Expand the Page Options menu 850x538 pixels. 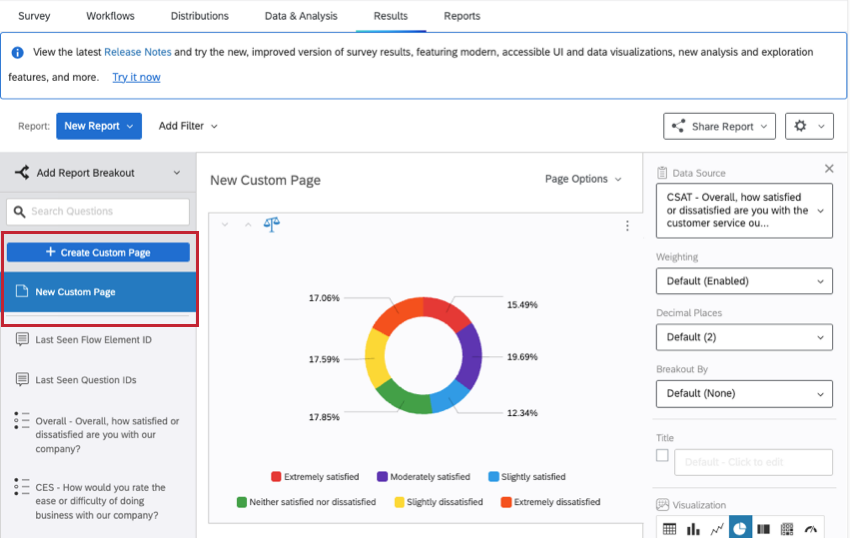click(583, 179)
